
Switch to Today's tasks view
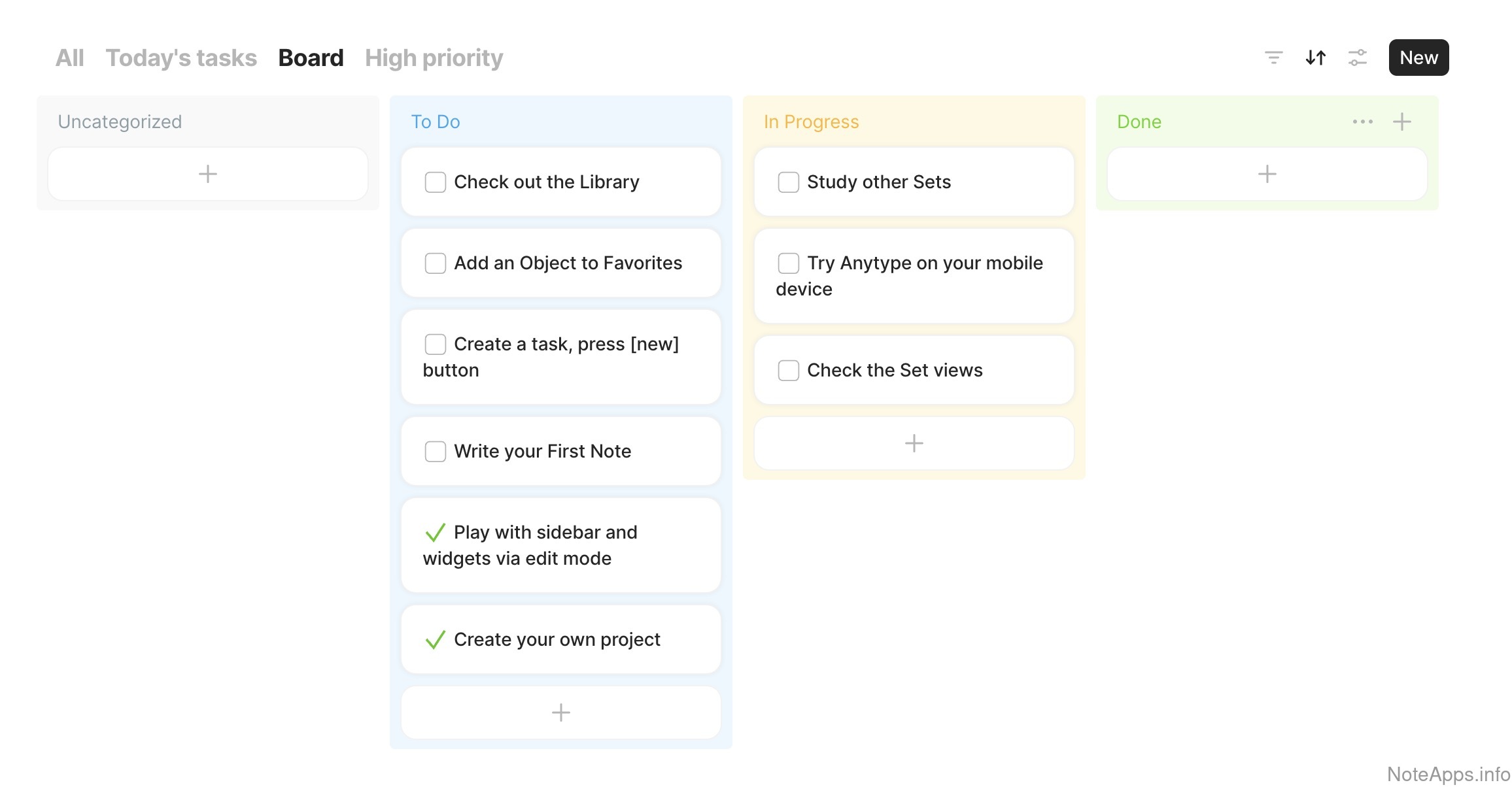click(181, 58)
